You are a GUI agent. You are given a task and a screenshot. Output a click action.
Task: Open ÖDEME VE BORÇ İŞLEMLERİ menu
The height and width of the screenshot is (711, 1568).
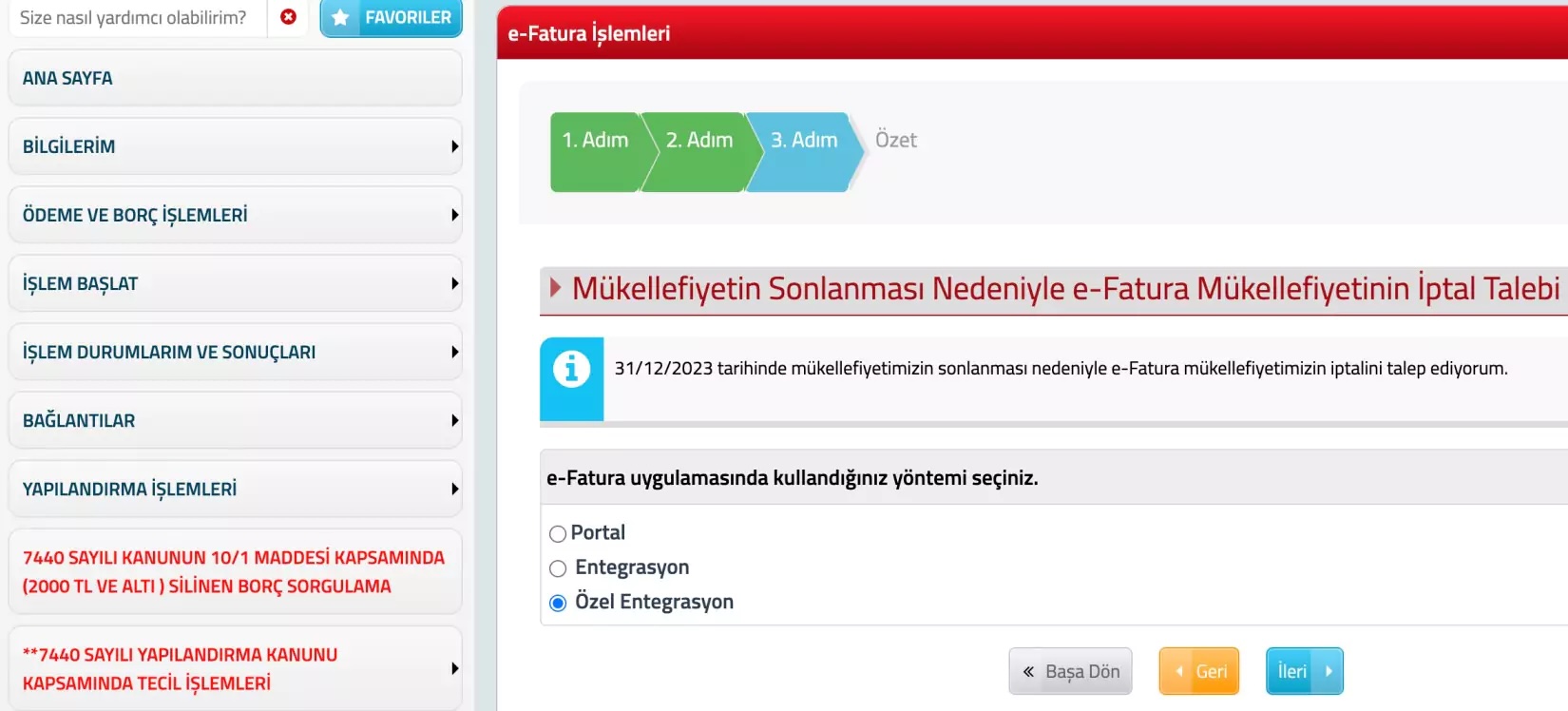point(235,215)
